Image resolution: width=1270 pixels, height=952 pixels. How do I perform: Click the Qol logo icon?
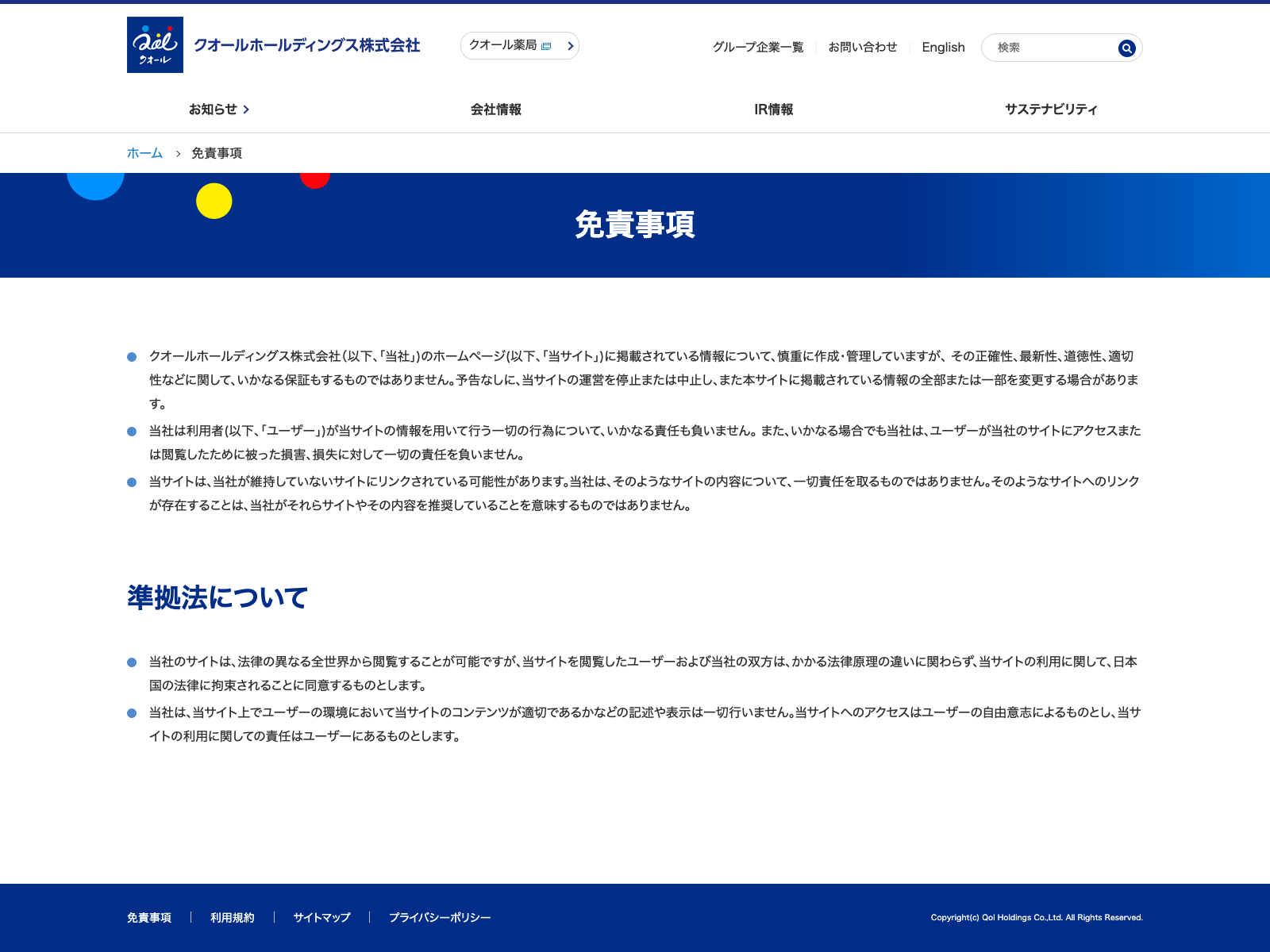pos(155,45)
